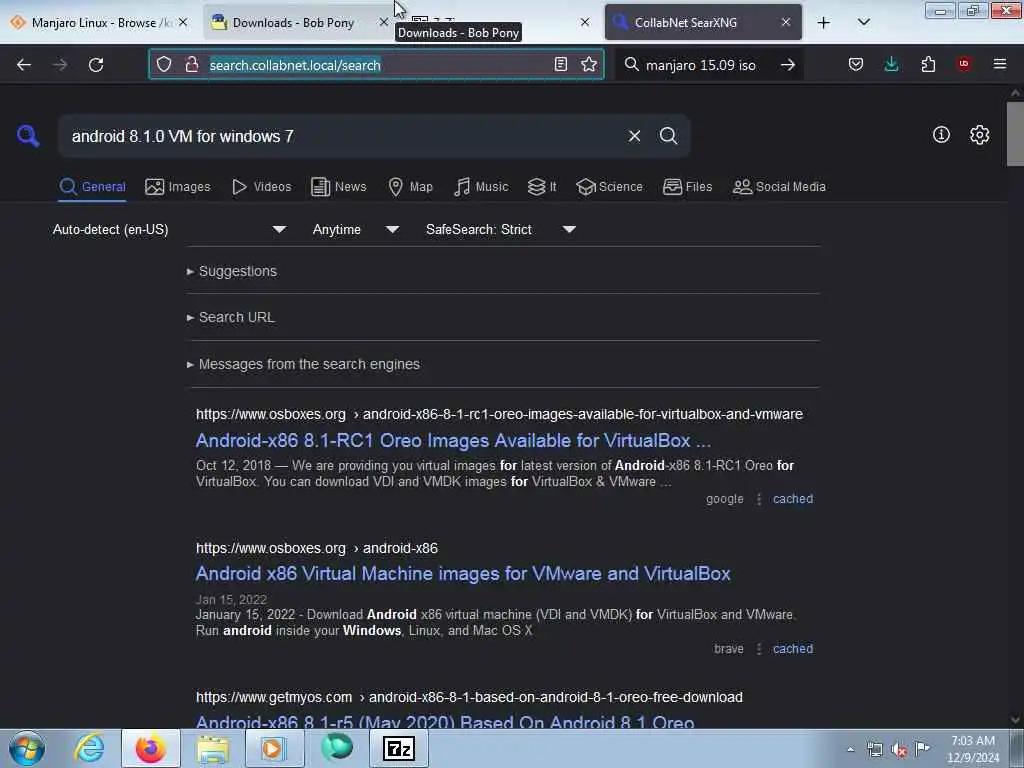Select the News search category
The width and height of the screenshot is (1024, 768).
click(x=338, y=187)
